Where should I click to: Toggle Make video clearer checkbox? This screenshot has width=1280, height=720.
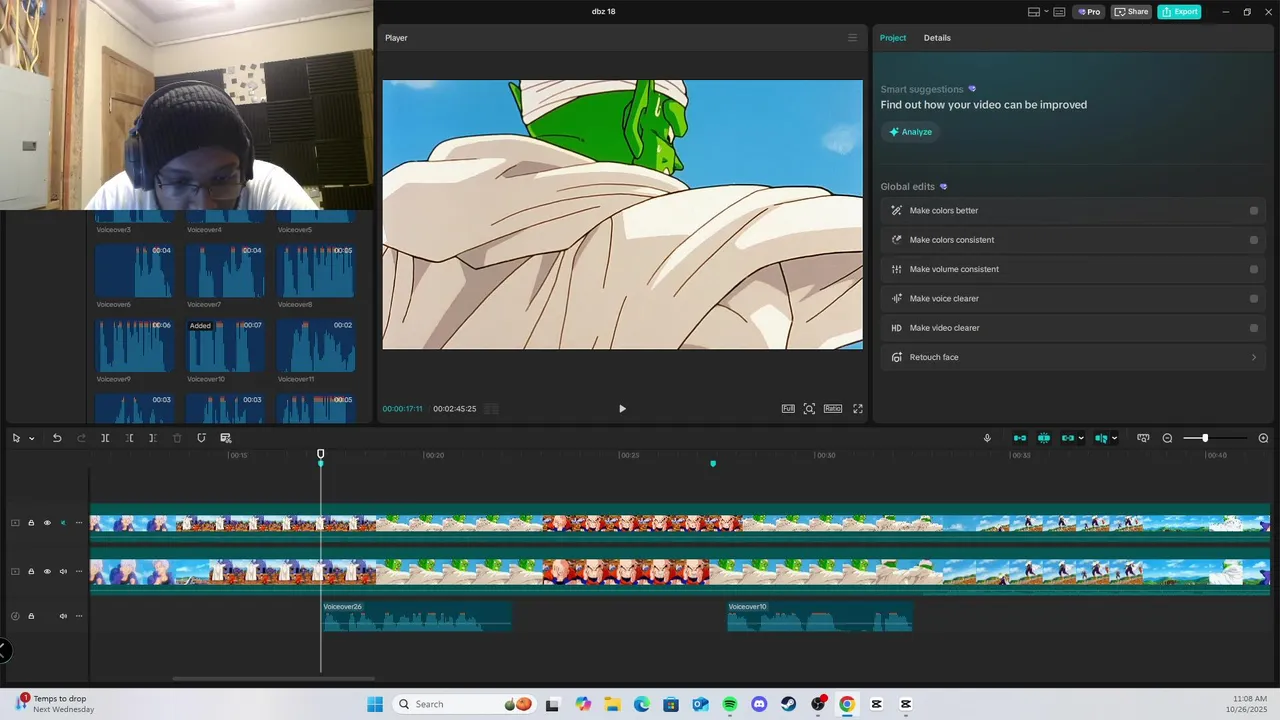(x=1254, y=328)
